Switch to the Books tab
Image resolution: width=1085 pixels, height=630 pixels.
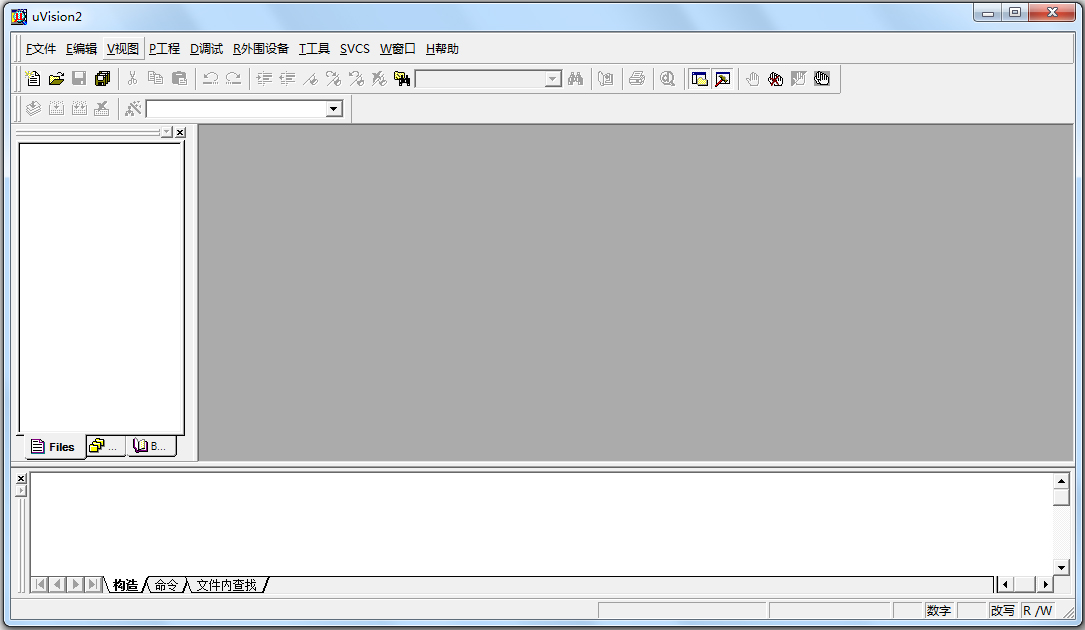[x=150, y=446]
